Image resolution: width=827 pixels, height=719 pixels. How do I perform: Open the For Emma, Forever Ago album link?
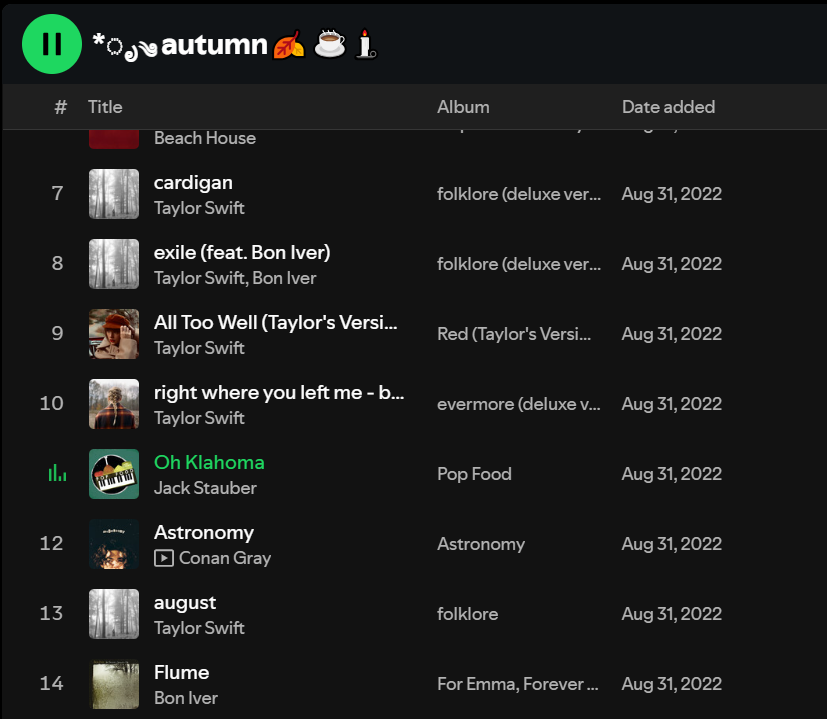[518, 684]
